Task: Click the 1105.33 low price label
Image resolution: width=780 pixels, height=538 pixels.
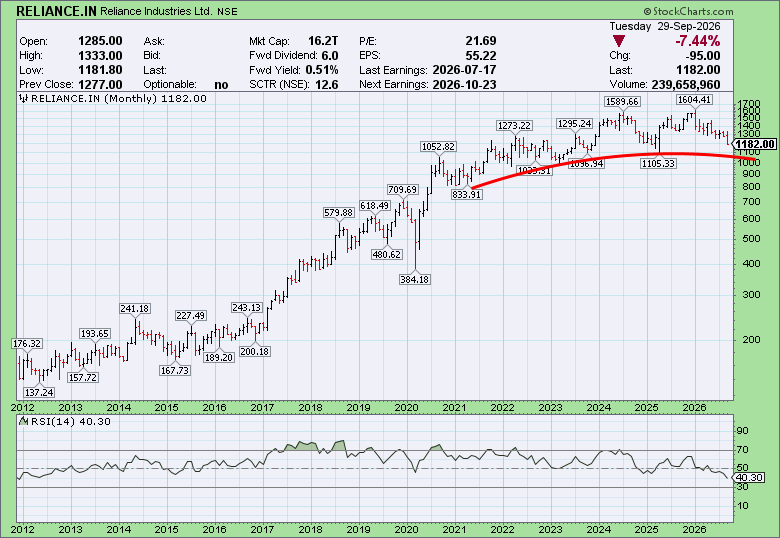Action: point(658,163)
